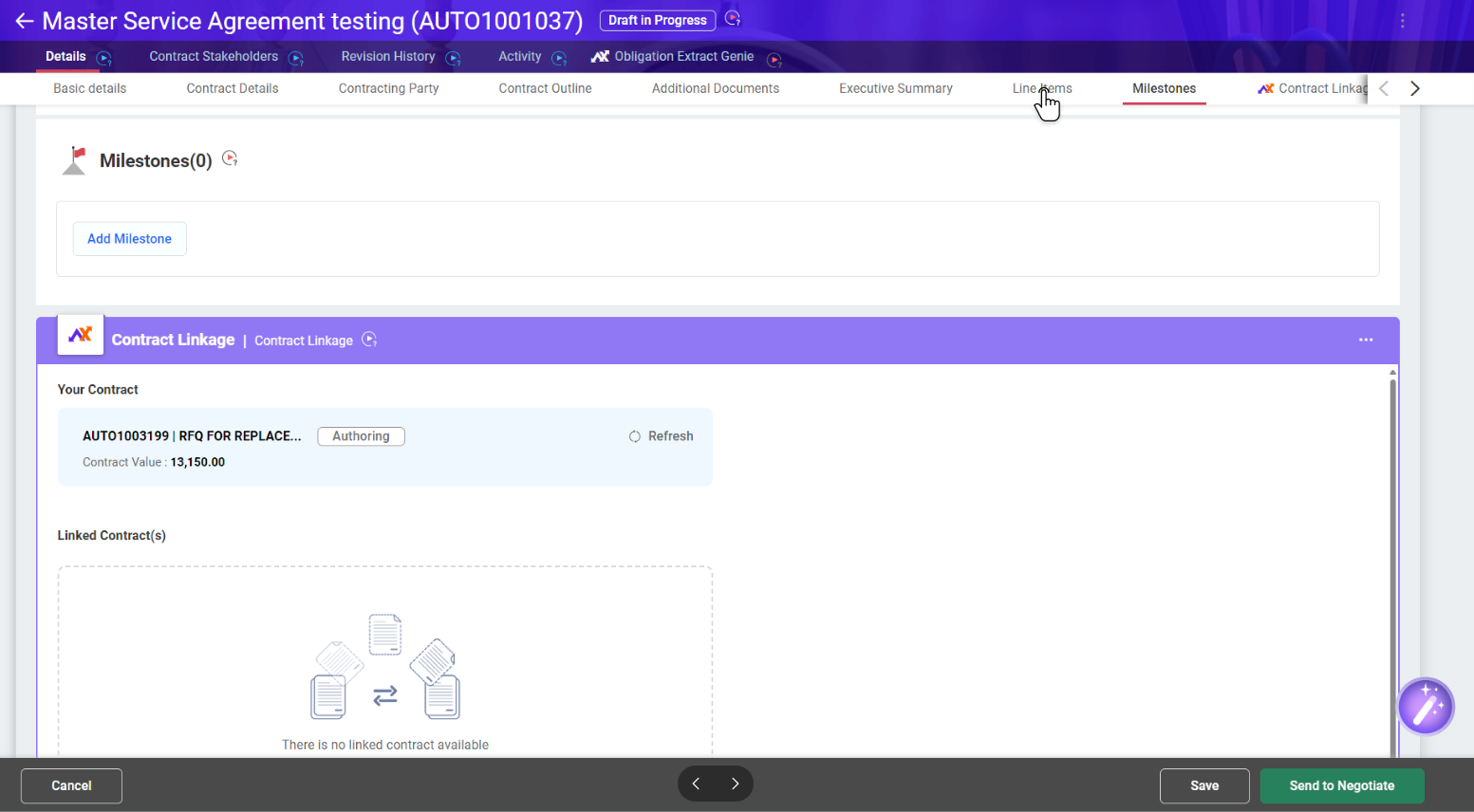Screen dimensions: 1474x812
Task: Open the Obligation Extract Genie tab
Action: [683, 57]
